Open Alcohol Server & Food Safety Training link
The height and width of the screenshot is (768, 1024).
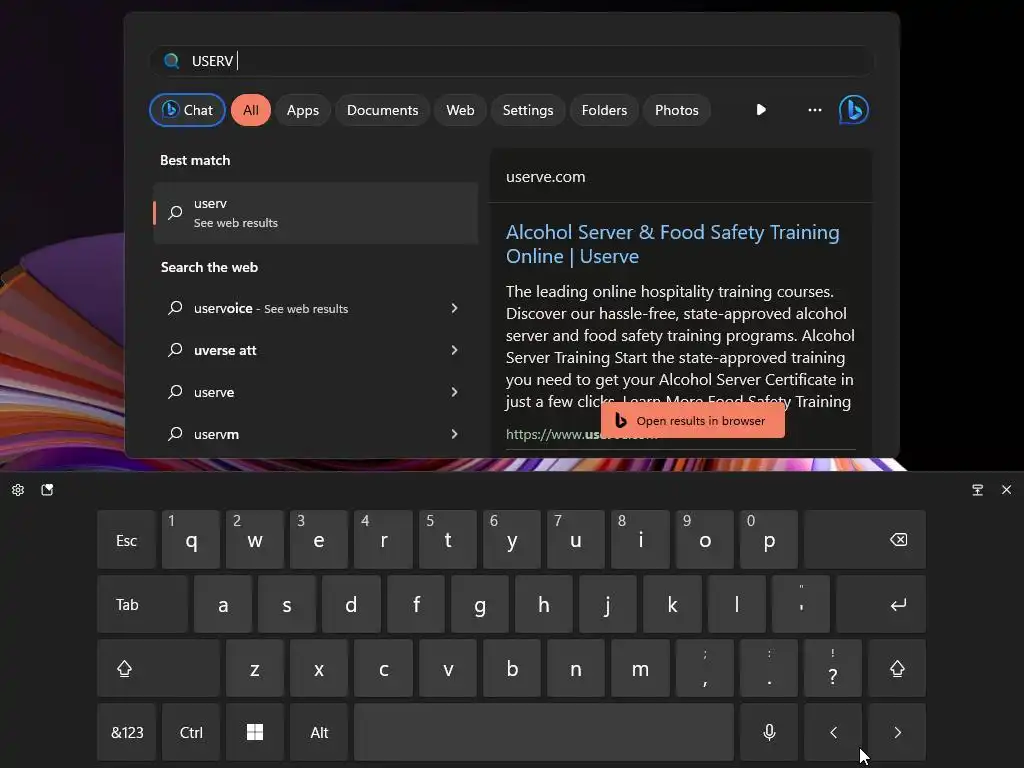(673, 244)
